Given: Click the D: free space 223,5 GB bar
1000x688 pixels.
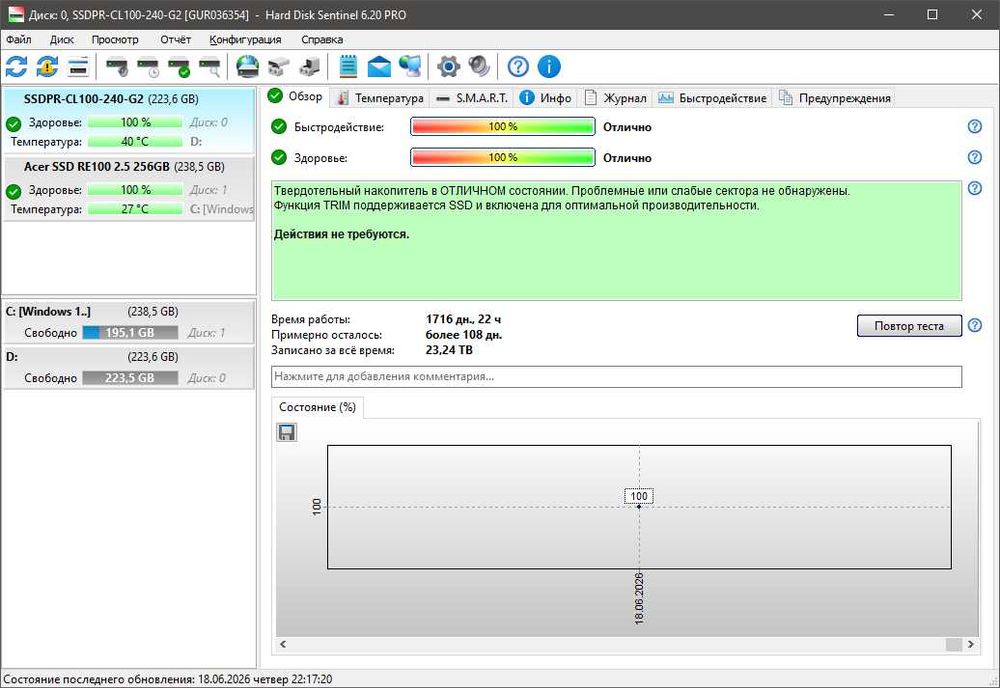Looking at the screenshot, I should point(130,377).
